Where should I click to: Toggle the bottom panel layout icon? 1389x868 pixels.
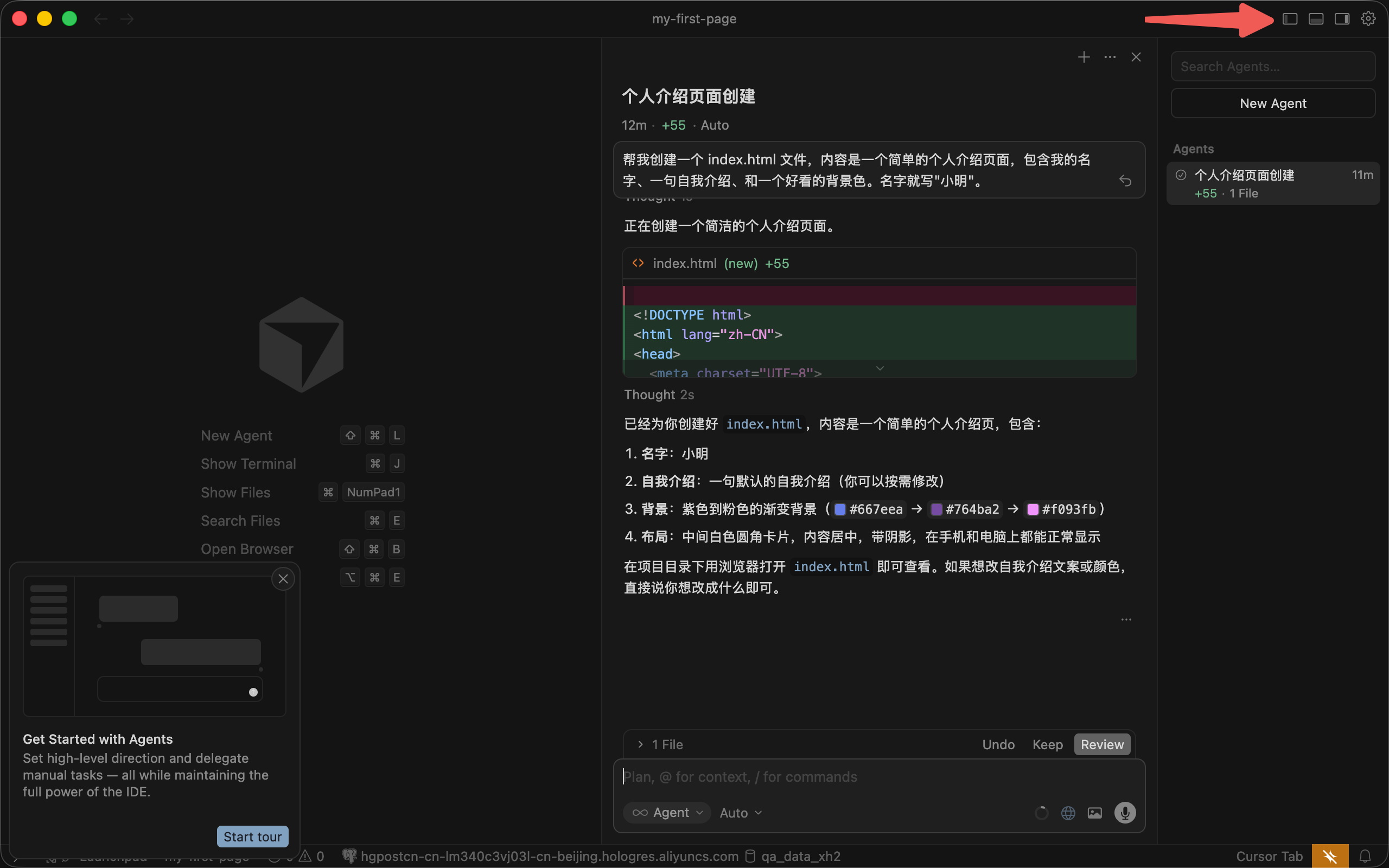pos(1316,19)
